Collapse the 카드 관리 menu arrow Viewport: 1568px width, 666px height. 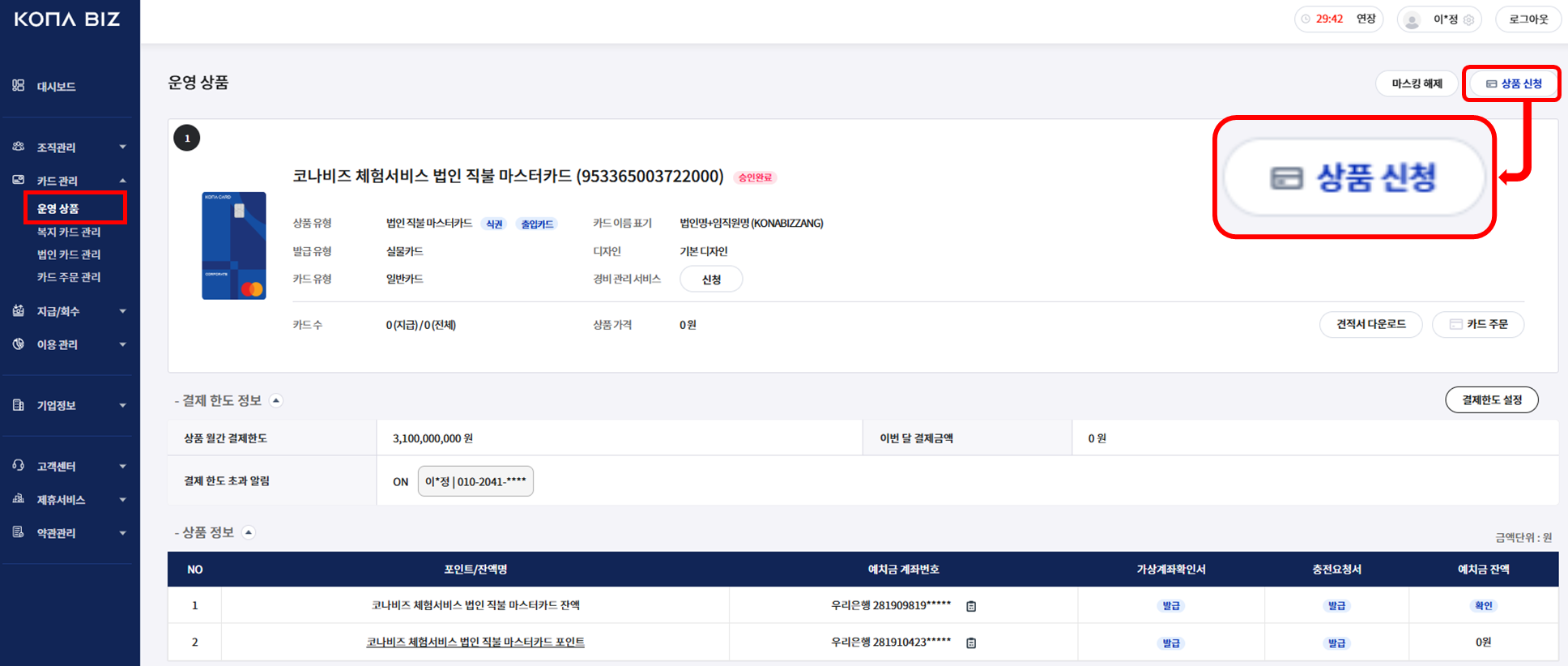pos(123,180)
